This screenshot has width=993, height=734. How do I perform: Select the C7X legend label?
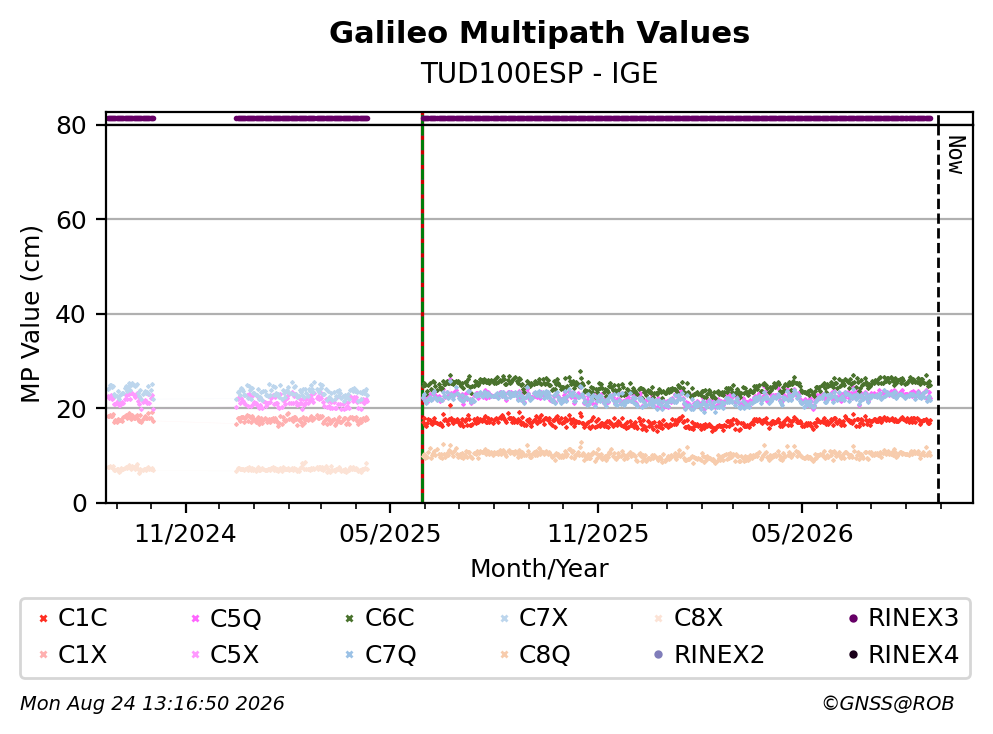point(543,617)
